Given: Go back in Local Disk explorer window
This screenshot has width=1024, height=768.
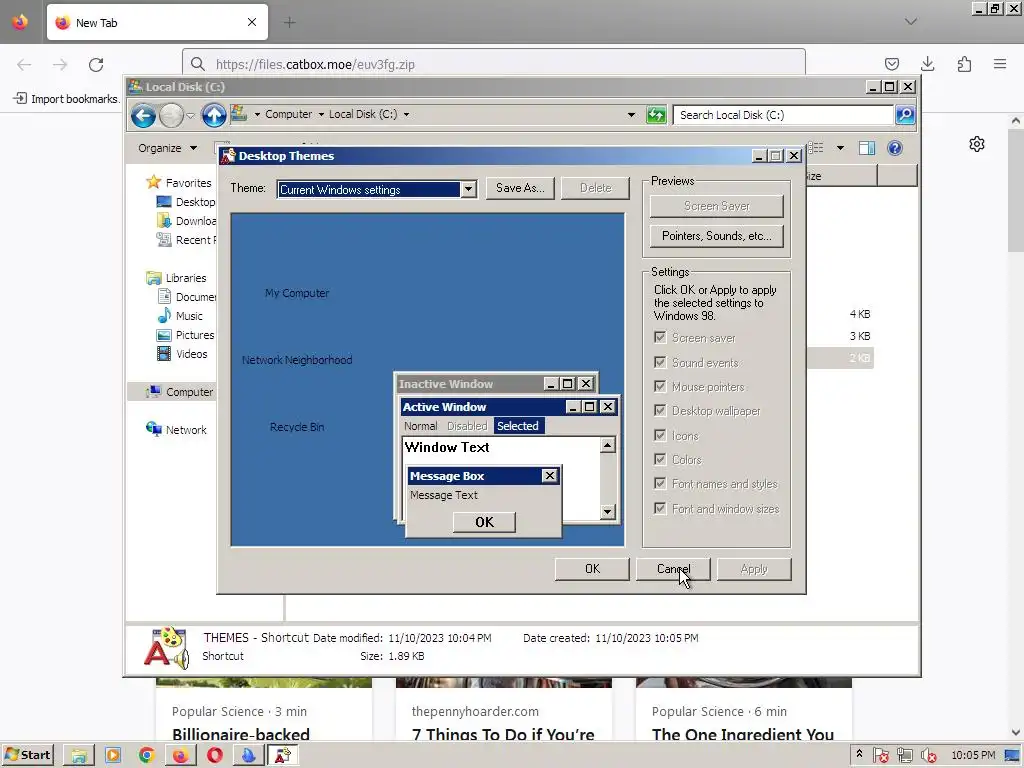Looking at the screenshot, I should [x=143, y=116].
